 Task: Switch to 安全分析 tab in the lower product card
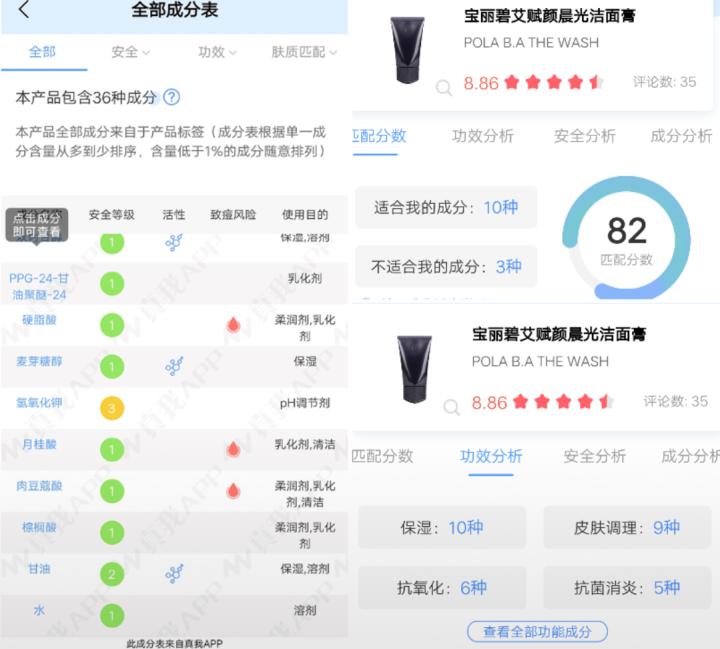(x=595, y=456)
